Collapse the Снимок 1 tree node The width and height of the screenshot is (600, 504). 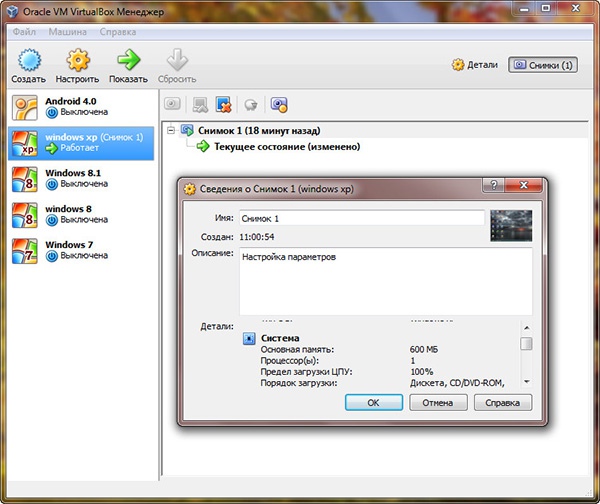pos(172,130)
